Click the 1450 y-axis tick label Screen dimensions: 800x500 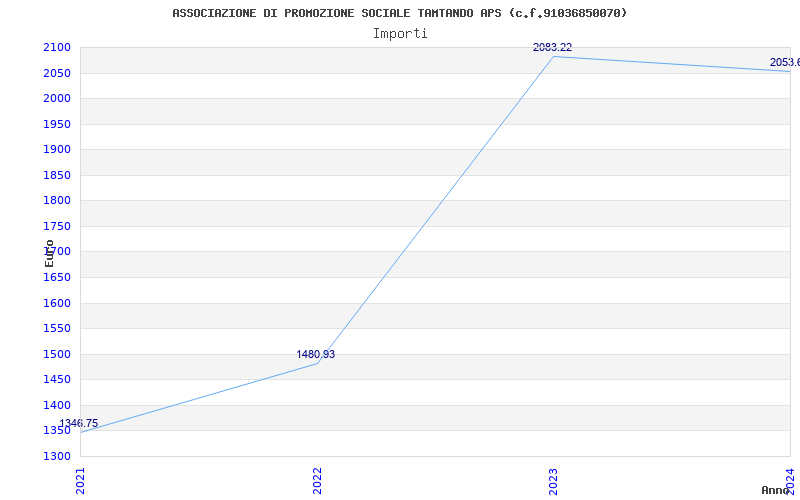click(x=57, y=380)
